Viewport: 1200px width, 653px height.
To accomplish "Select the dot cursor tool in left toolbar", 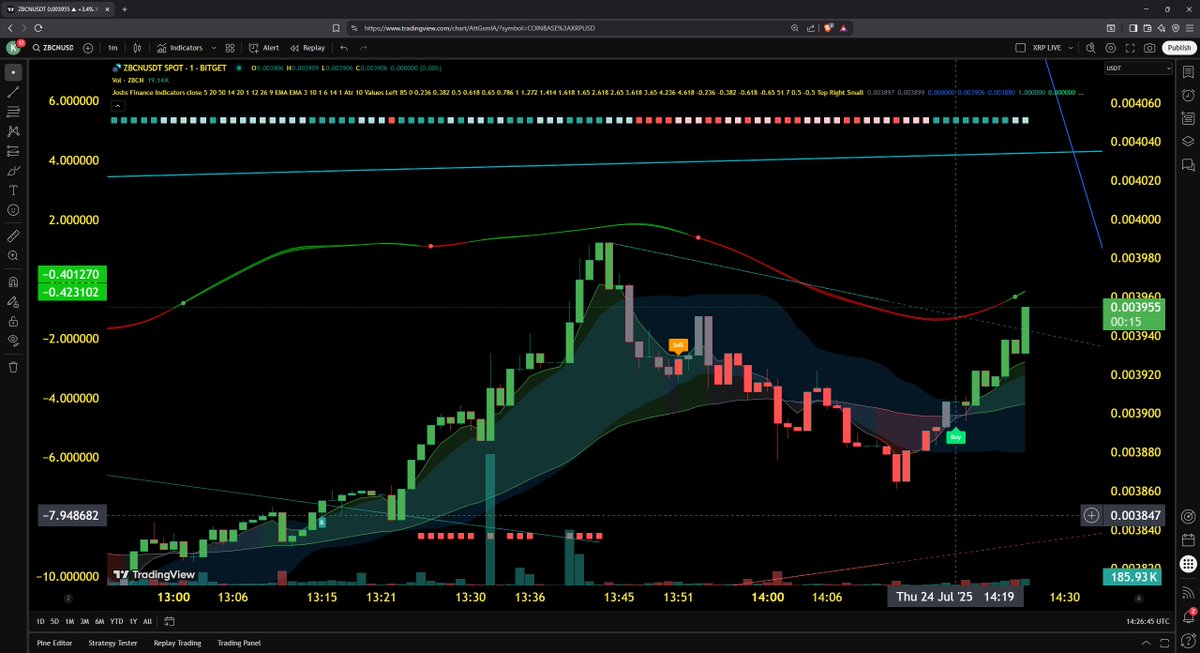I will (x=13, y=73).
